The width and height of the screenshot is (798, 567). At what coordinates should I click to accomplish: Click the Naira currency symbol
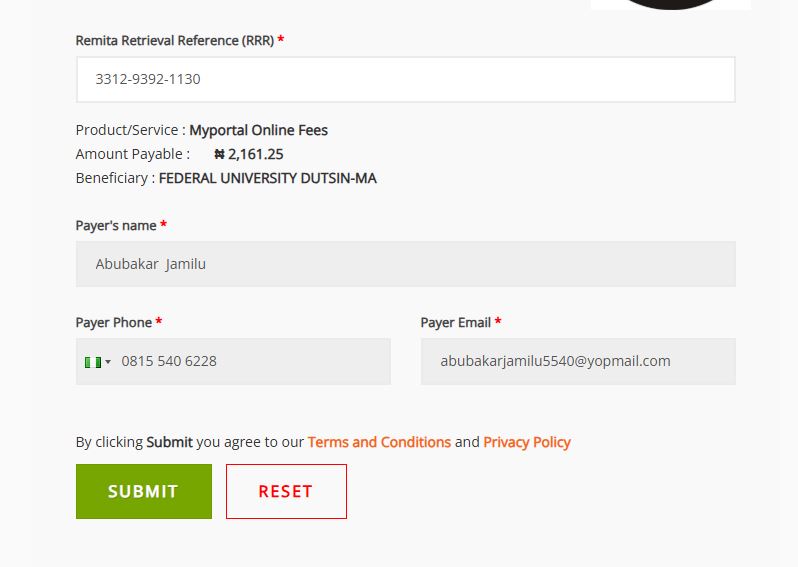219,155
